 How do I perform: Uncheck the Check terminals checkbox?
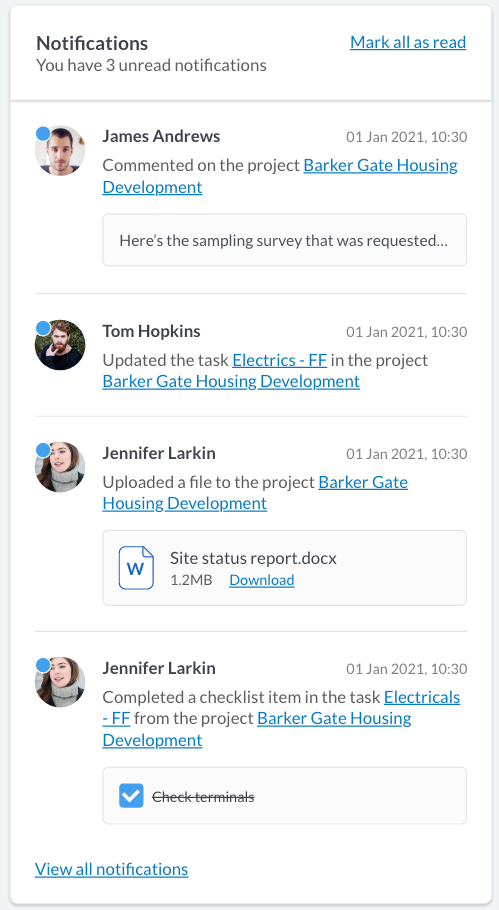point(131,796)
